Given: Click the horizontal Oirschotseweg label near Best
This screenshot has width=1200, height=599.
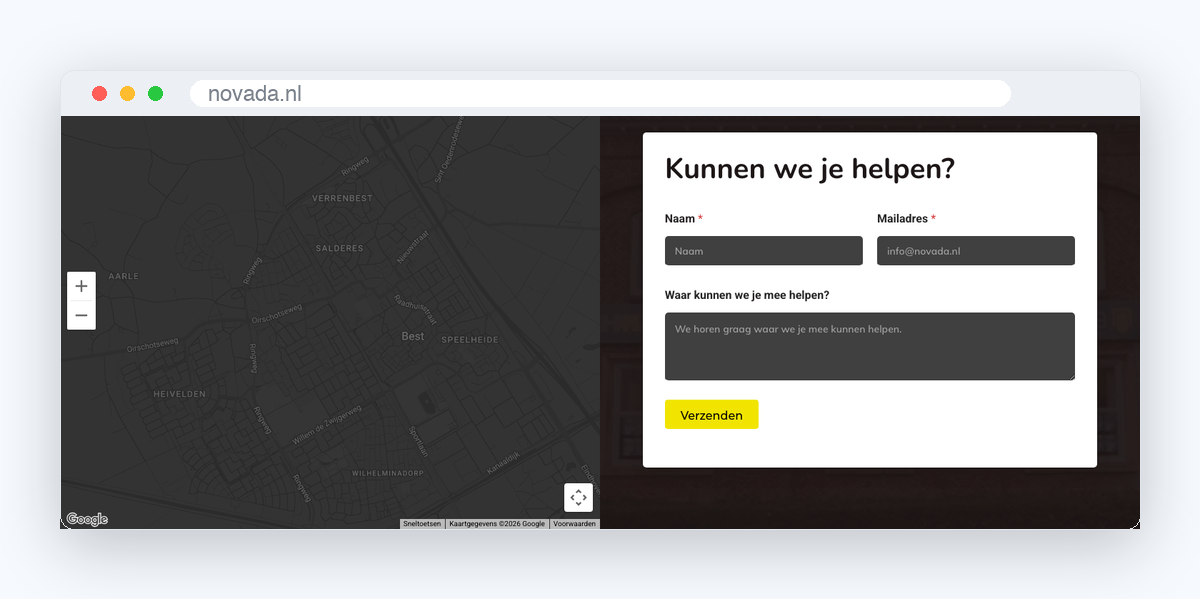Looking at the screenshot, I should [277, 313].
